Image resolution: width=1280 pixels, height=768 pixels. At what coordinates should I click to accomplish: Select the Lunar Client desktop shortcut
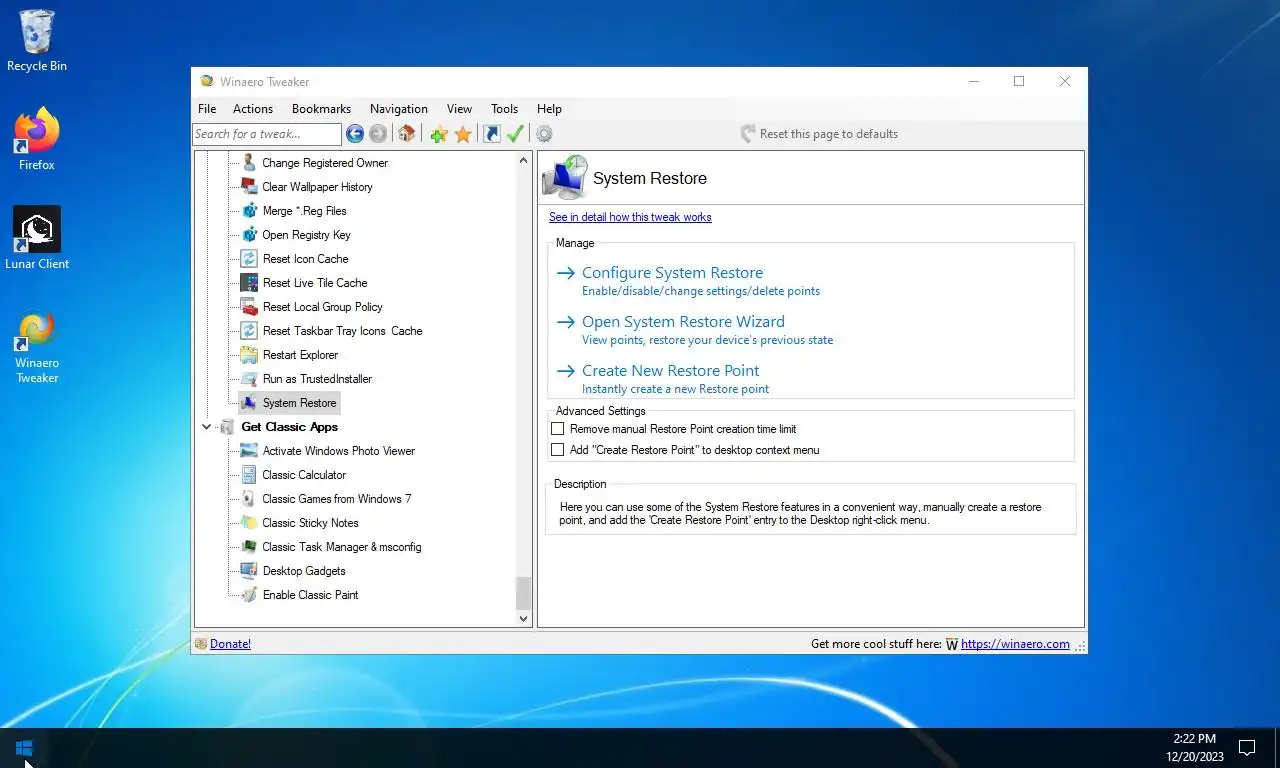pos(37,238)
